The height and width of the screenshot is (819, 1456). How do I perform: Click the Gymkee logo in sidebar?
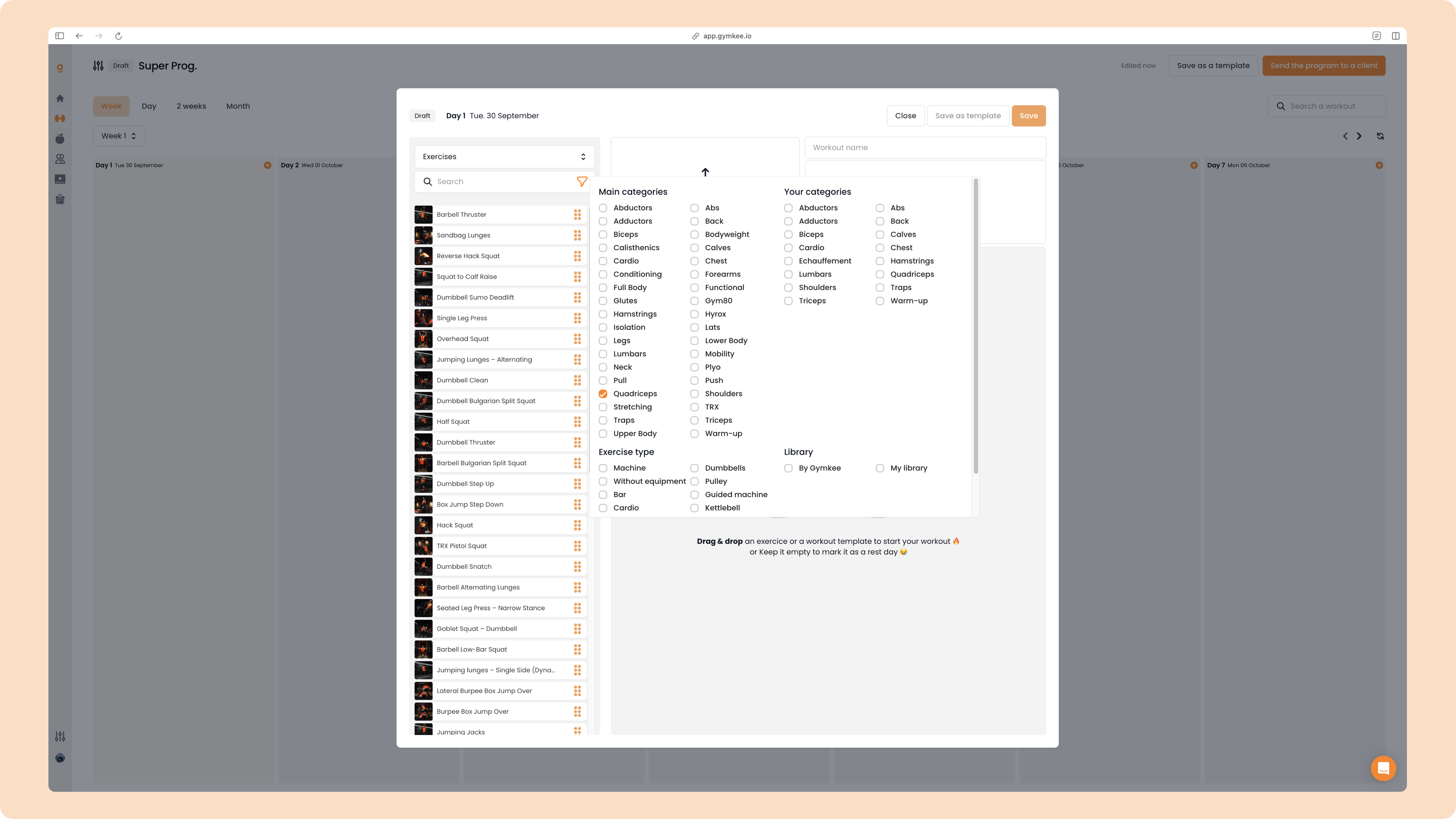[x=60, y=68]
